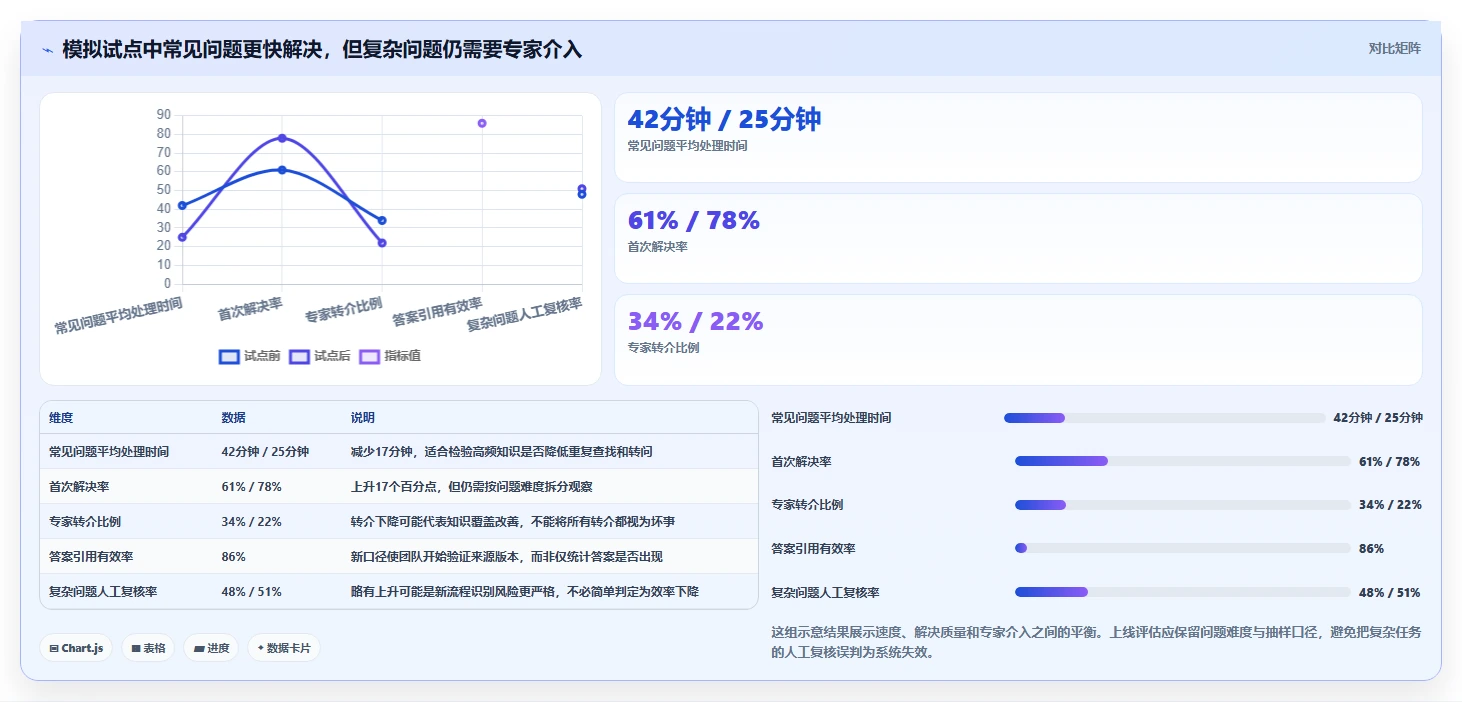This screenshot has height=702, width=1462.
Task: Click the 试点前 data point at 61
Action: pyautogui.click(x=282, y=170)
